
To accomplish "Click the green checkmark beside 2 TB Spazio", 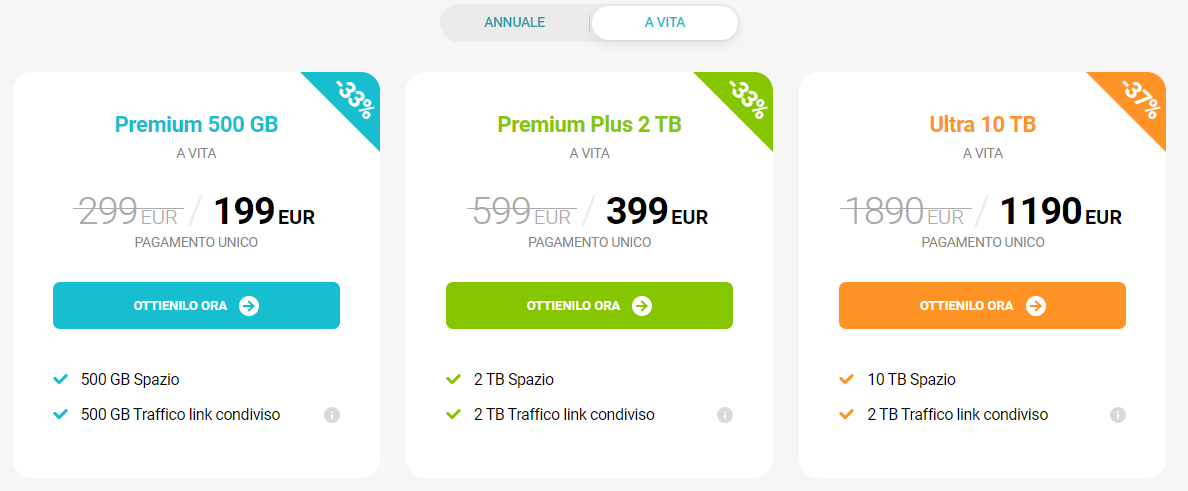I will click(453, 380).
